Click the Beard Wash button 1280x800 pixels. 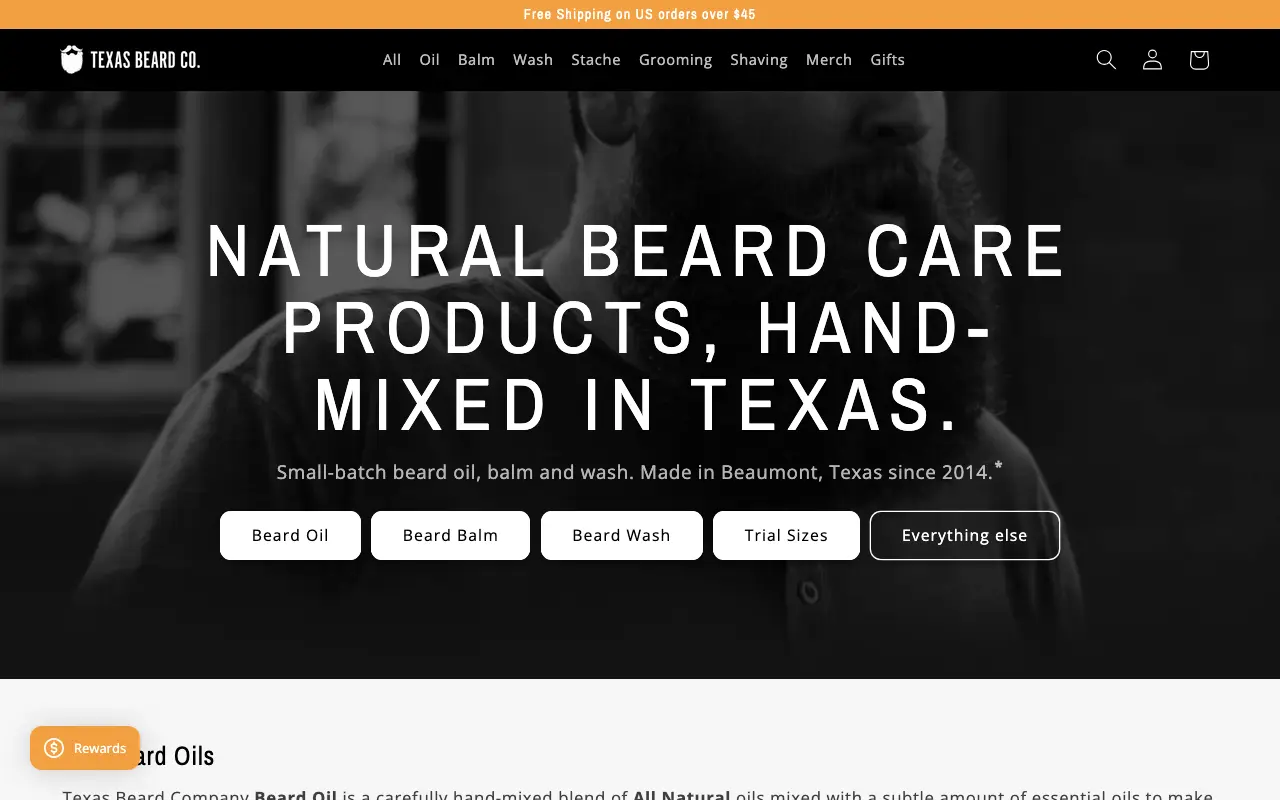tap(622, 535)
